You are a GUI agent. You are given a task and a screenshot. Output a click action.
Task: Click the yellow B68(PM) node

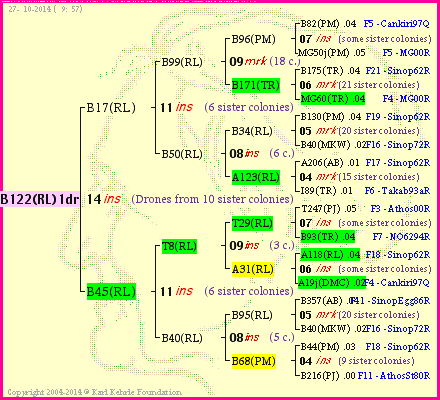[254, 361]
